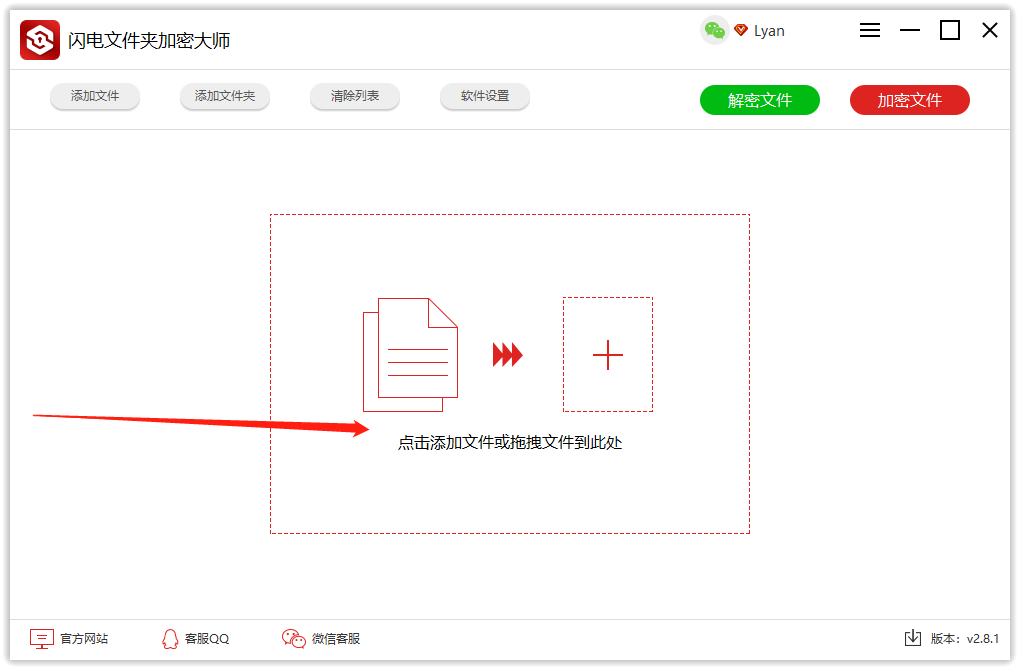This screenshot has width=1020, height=670.
Task: Click the WeChat icon in footer
Action: (x=293, y=639)
